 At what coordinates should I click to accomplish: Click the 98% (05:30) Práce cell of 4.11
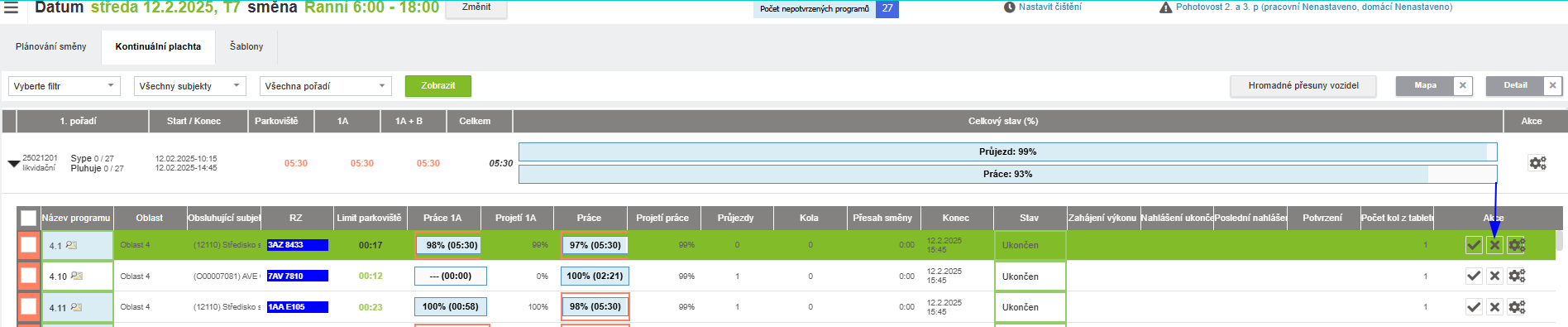595,306
